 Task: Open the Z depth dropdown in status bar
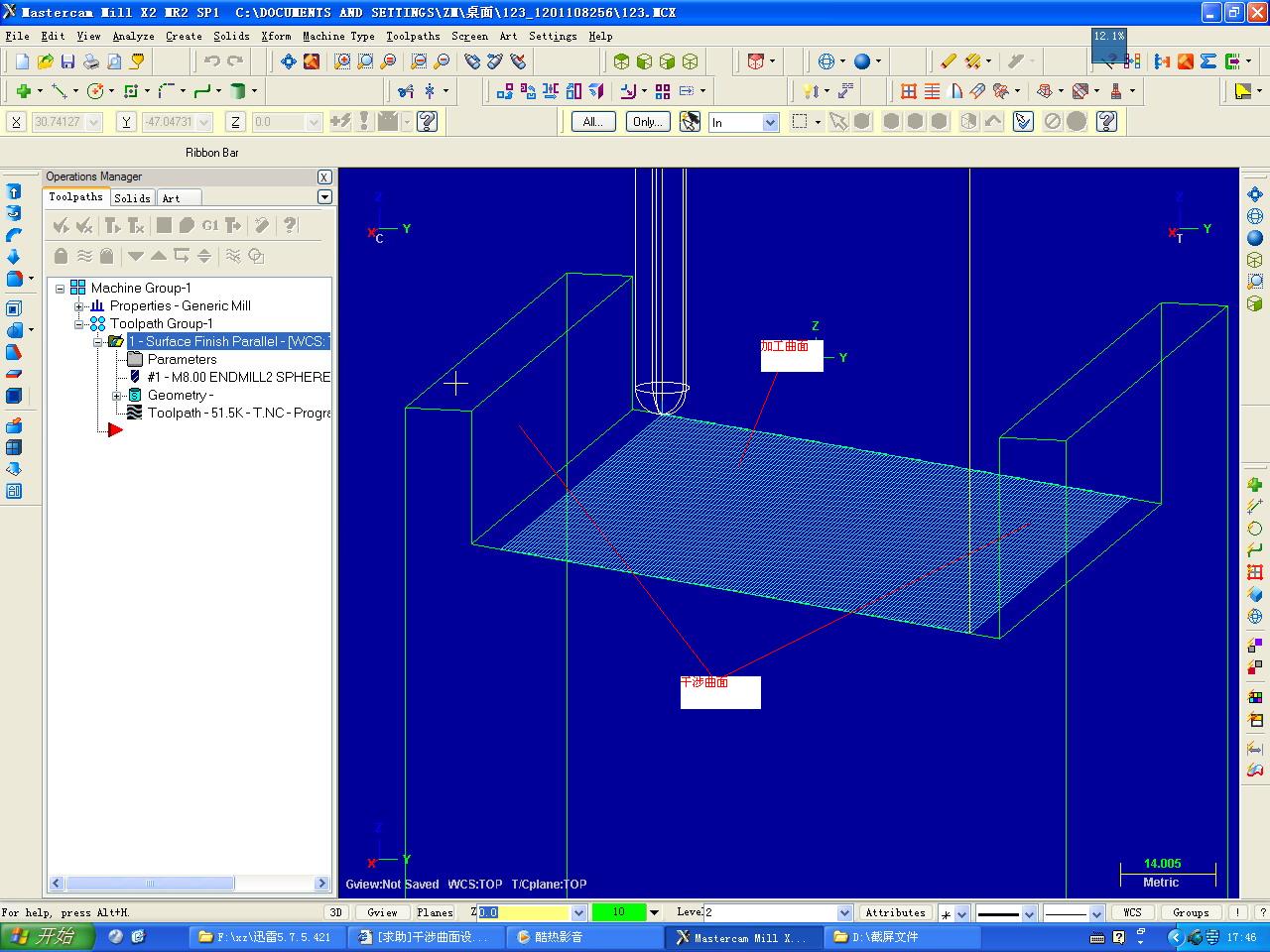point(579,912)
